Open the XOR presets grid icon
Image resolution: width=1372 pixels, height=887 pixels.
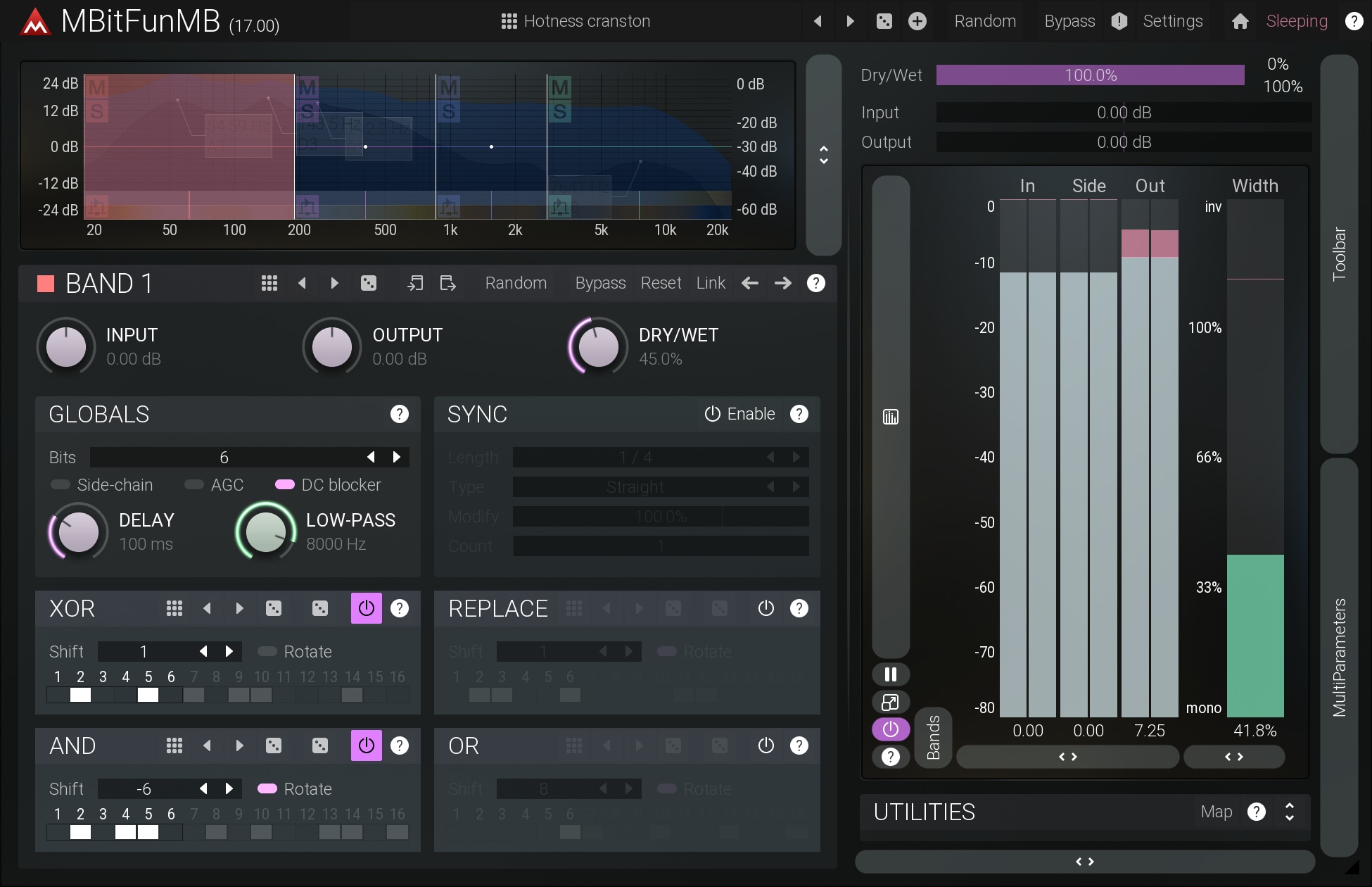click(x=174, y=608)
